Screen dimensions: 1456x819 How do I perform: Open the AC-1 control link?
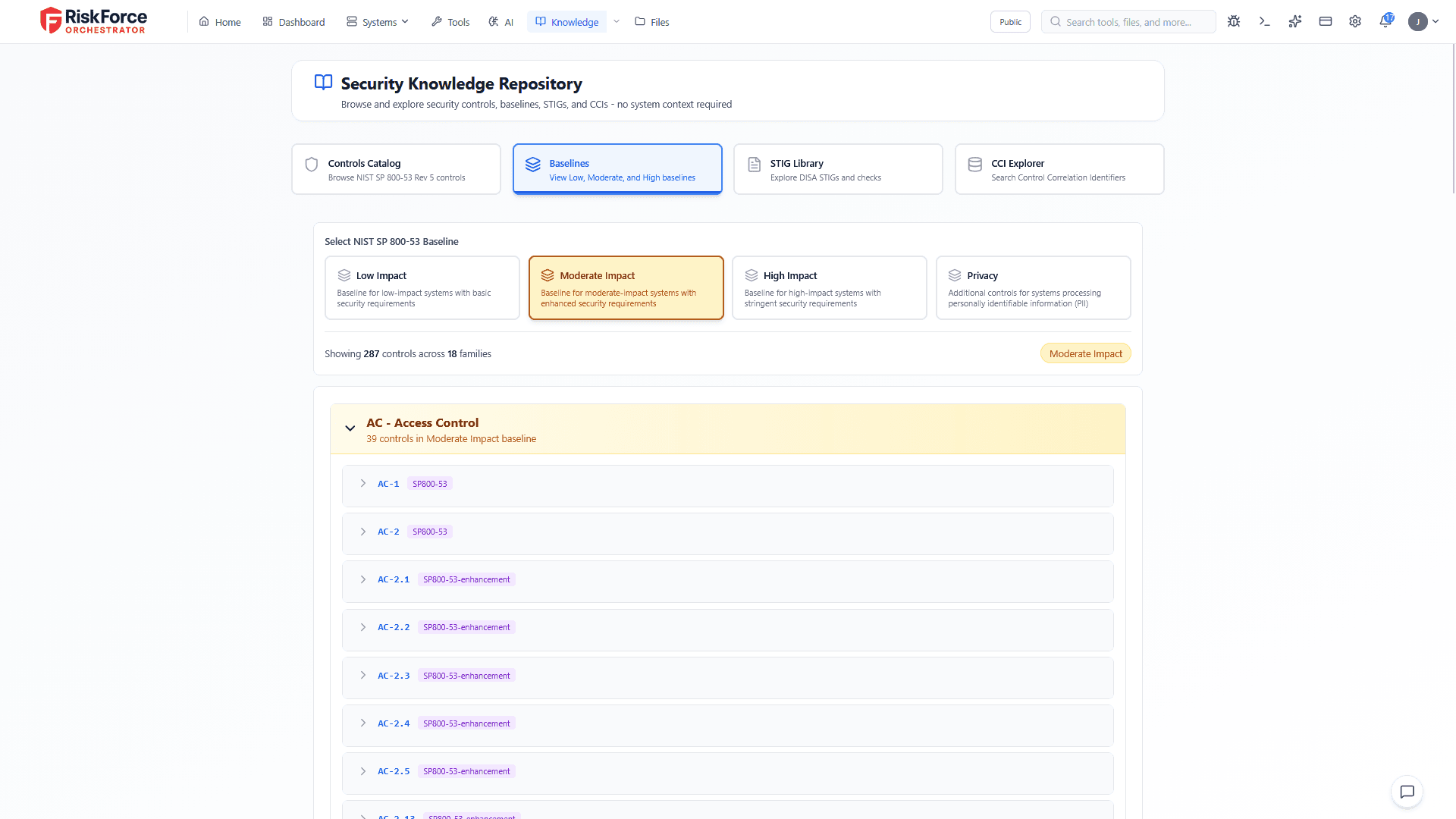pos(388,483)
